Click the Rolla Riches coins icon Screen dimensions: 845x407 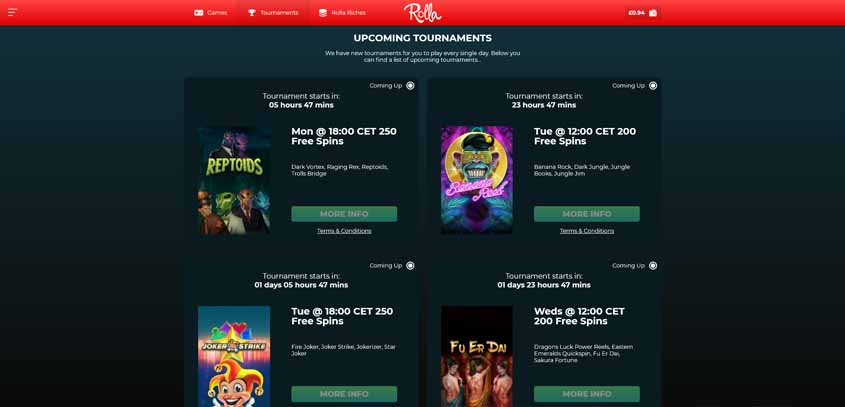click(x=323, y=12)
